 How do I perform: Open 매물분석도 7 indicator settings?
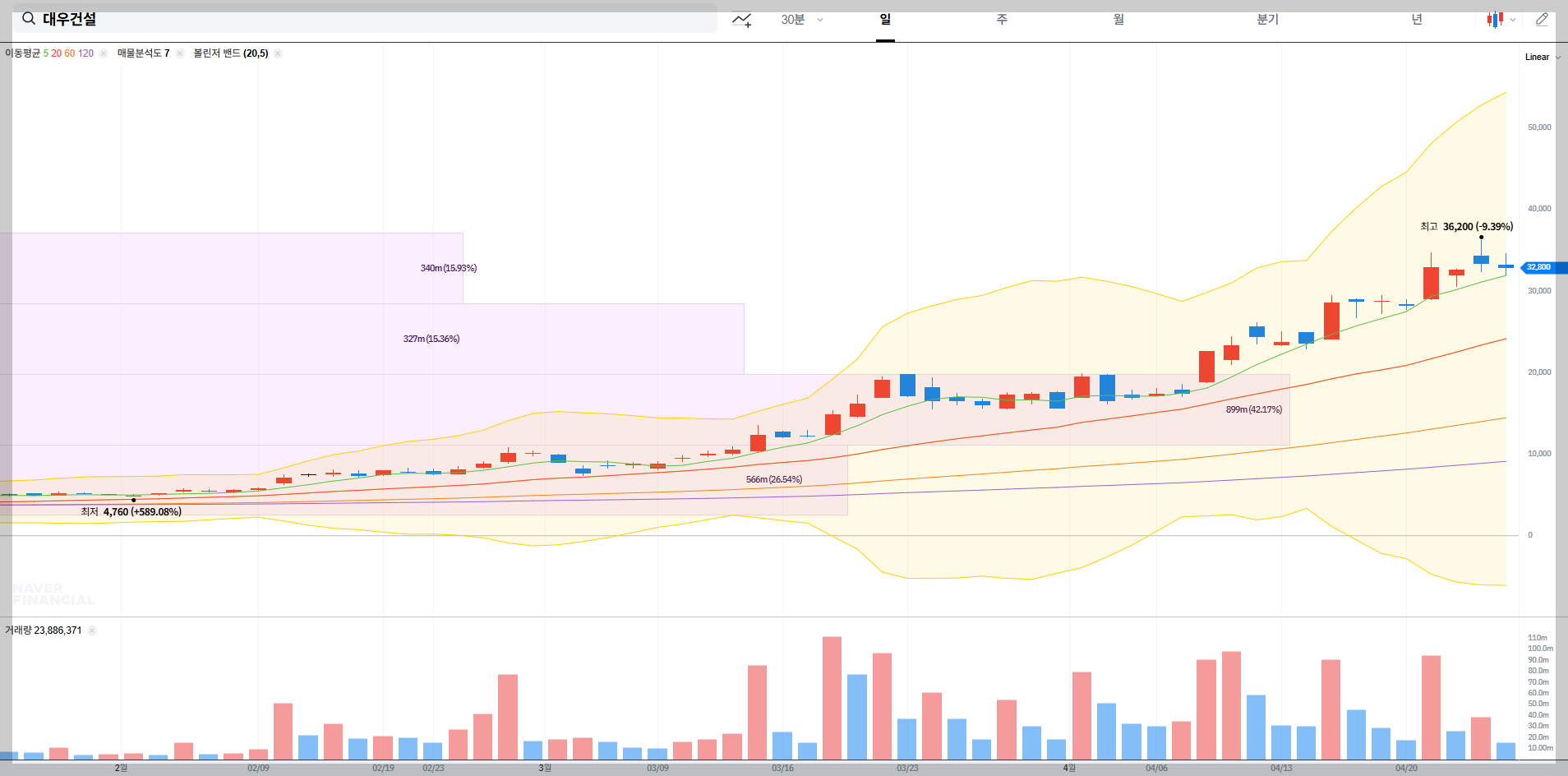pos(143,53)
